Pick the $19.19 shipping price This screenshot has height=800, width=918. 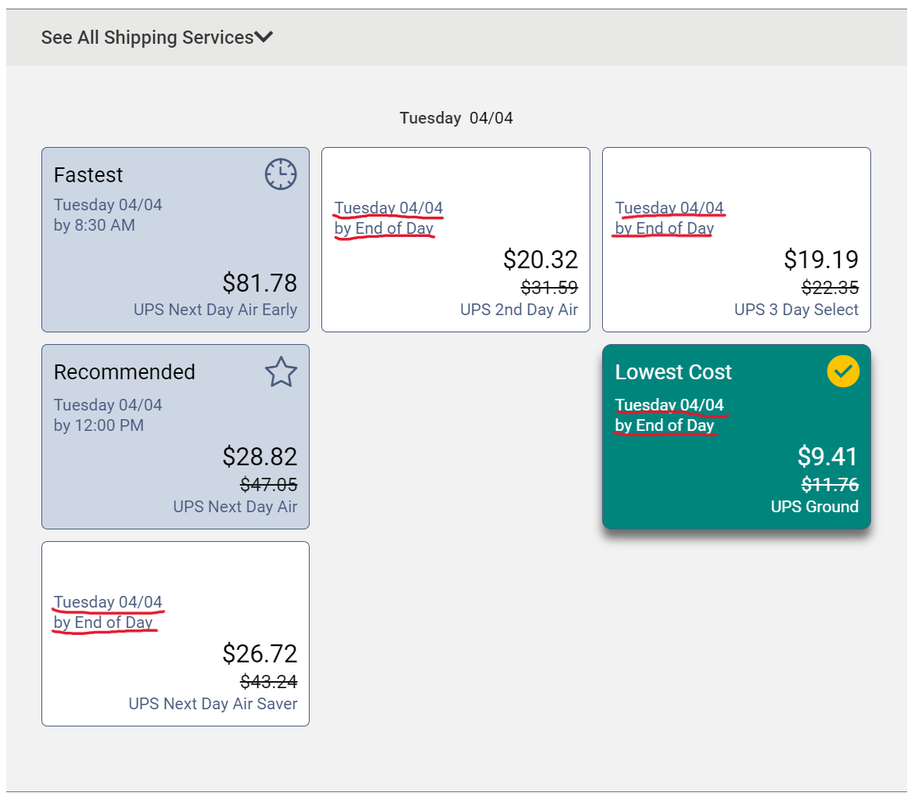[821, 259]
